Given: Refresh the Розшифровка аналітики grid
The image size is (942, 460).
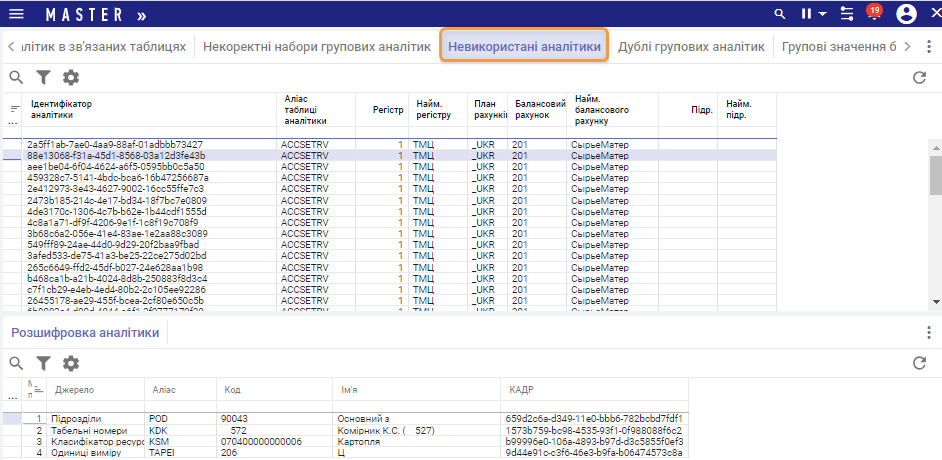Looking at the screenshot, I should 919,363.
